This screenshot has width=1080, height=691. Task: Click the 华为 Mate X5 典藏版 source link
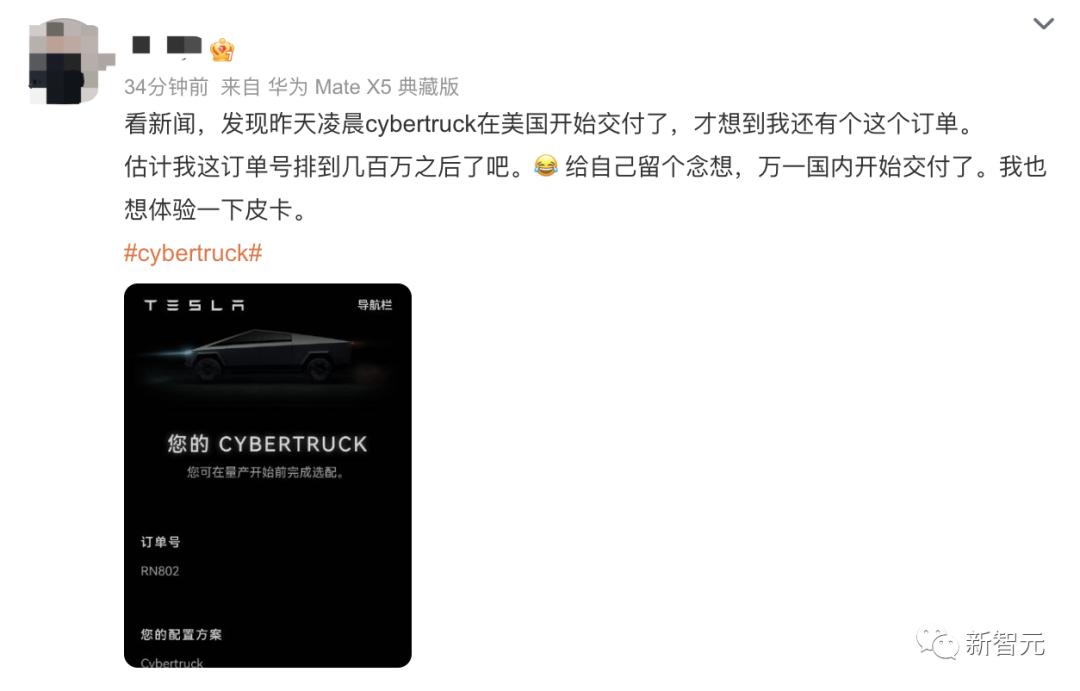pyautogui.click(x=364, y=87)
